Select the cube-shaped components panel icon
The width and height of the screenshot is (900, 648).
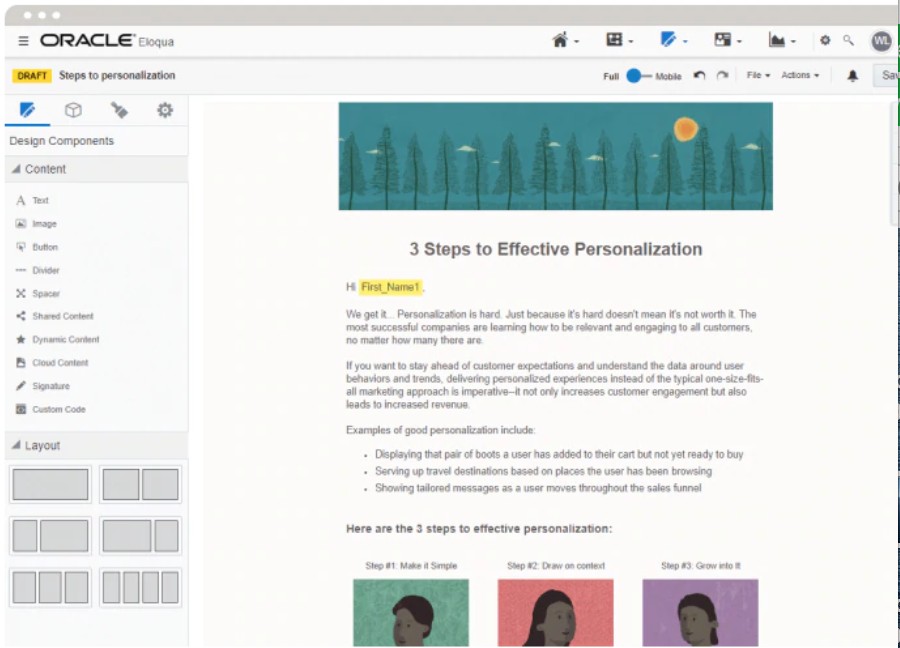pos(73,110)
